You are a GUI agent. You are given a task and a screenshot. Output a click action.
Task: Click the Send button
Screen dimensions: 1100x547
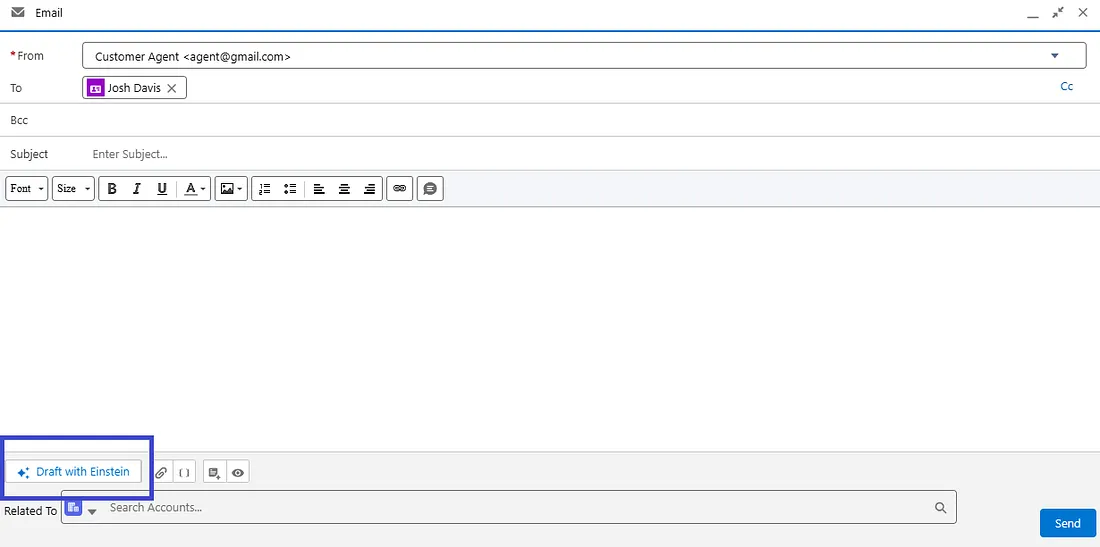(1068, 523)
